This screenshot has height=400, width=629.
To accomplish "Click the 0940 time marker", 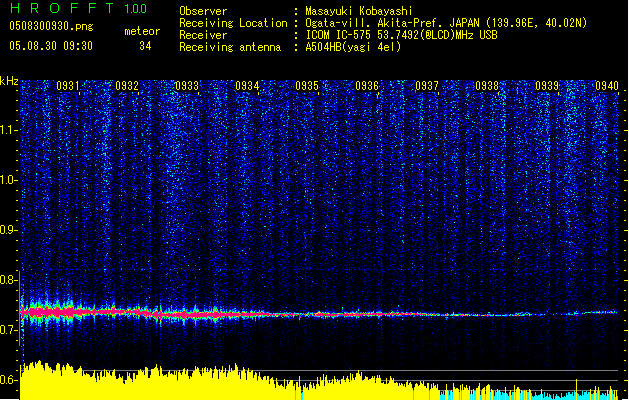I will 607,86.
